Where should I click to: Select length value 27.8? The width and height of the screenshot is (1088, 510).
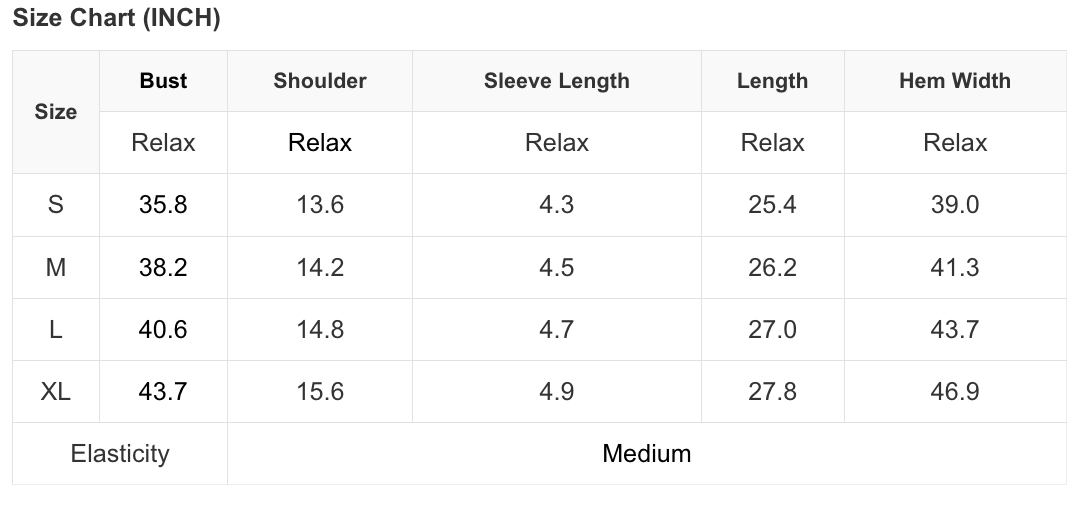(772, 392)
